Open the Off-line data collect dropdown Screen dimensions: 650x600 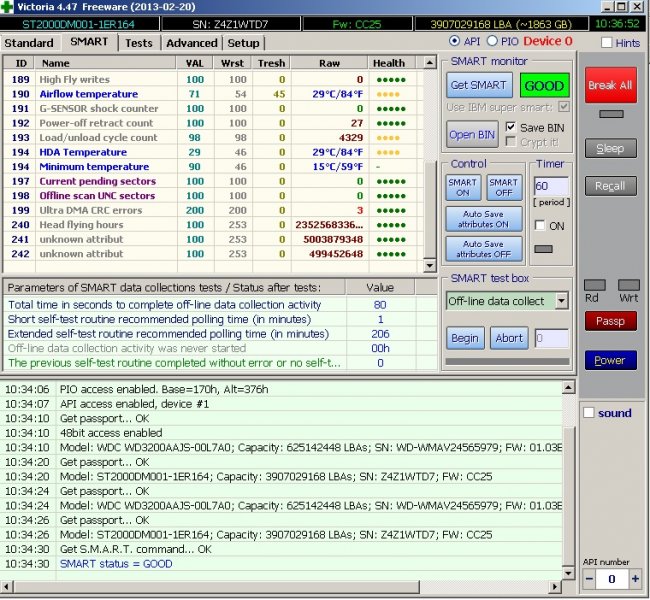point(560,300)
